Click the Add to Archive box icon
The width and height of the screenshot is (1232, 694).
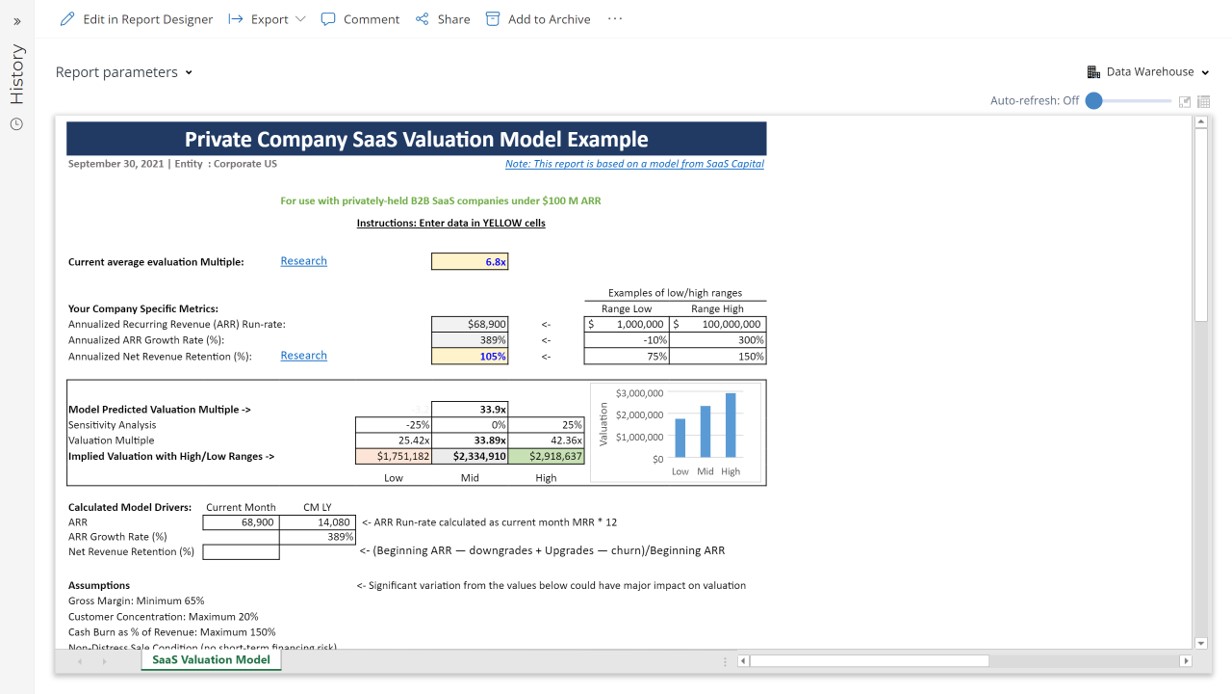click(492, 19)
